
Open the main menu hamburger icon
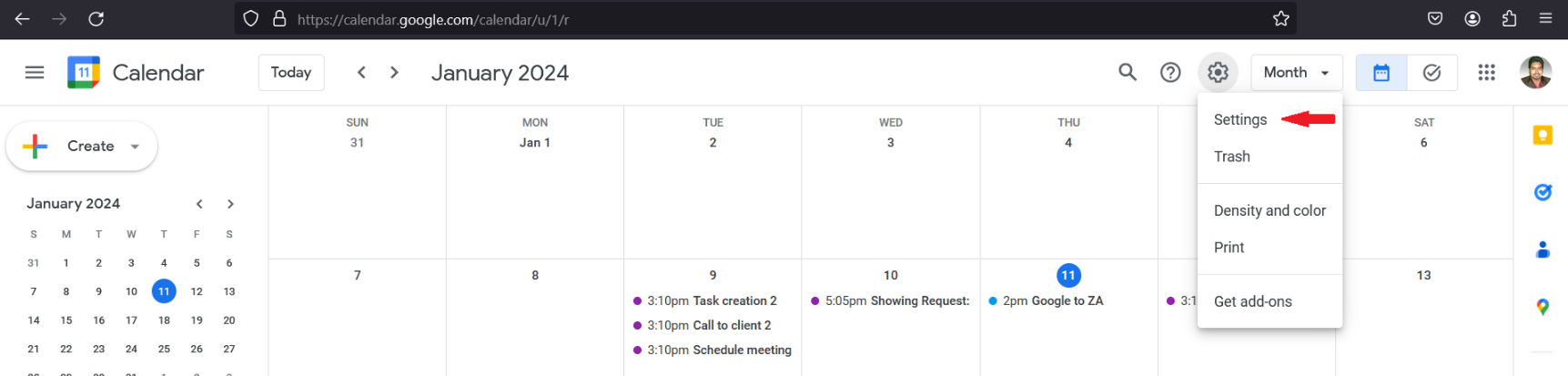pos(35,73)
